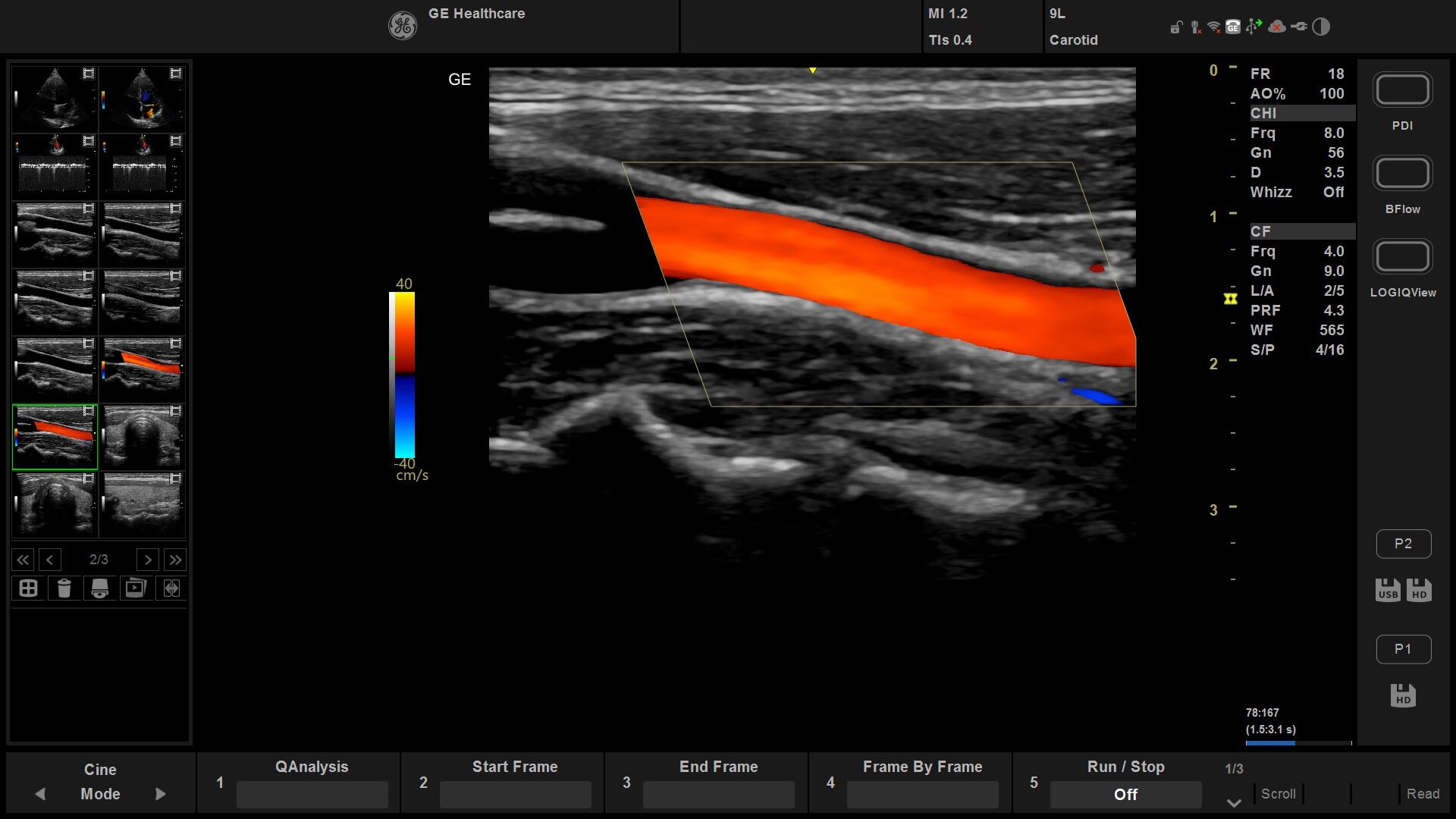Select the Frame By Frame menu item
The width and height of the screenshot is (1456, 819).
tap(922, 793)
